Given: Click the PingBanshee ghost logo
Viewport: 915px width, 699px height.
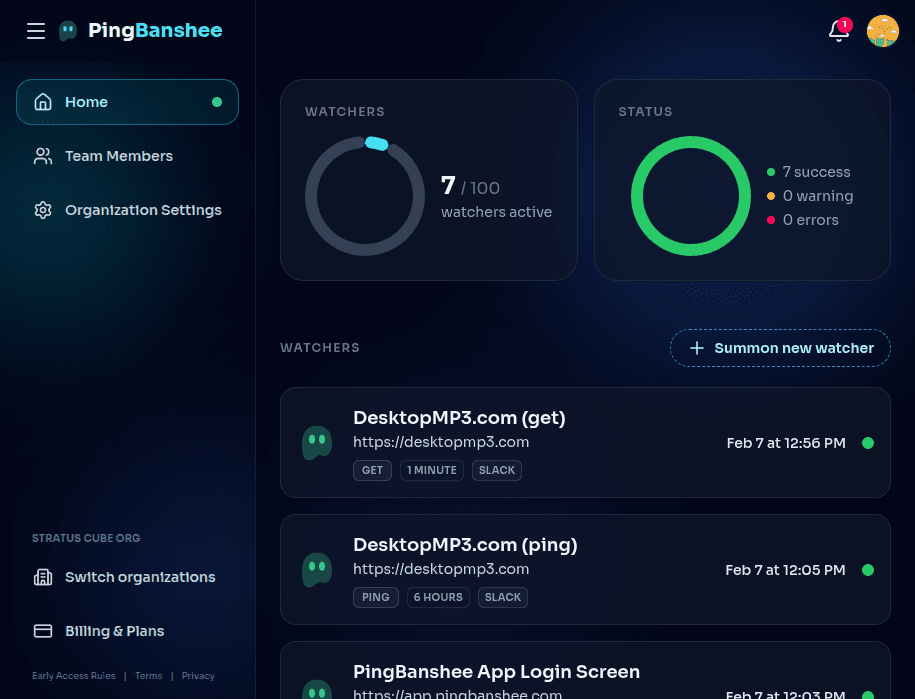Looking at the screenshot, I should coord(68,31).
